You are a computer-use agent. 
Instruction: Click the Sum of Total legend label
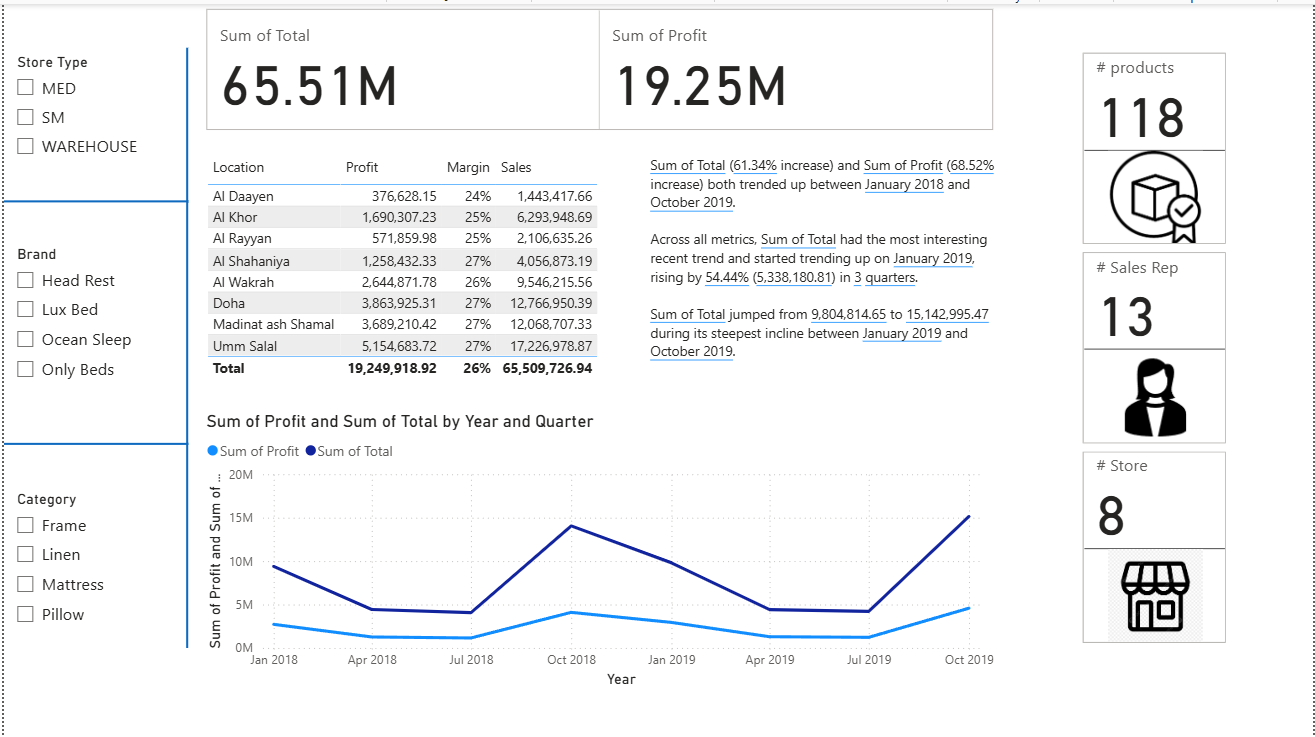pos(356,451)
